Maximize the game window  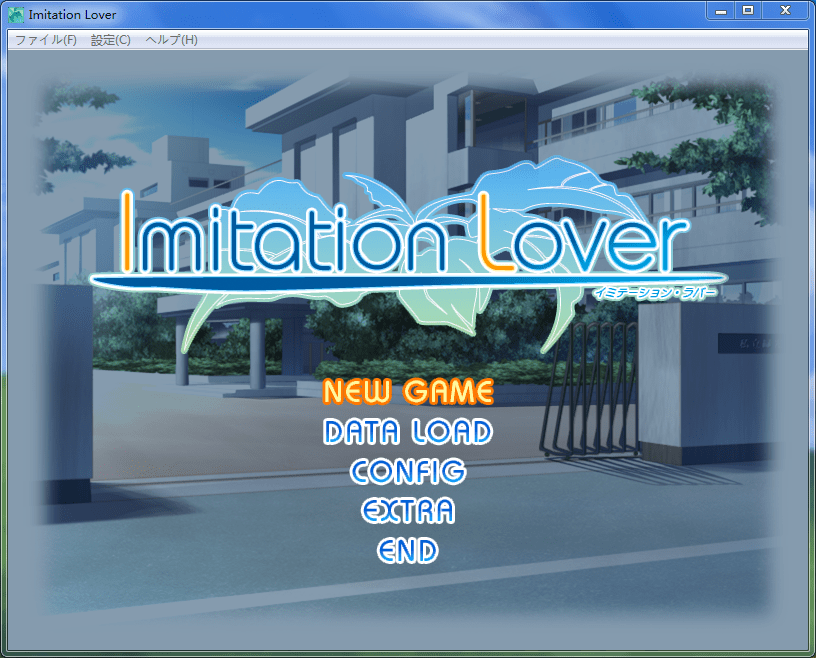(x=748, y=11)
